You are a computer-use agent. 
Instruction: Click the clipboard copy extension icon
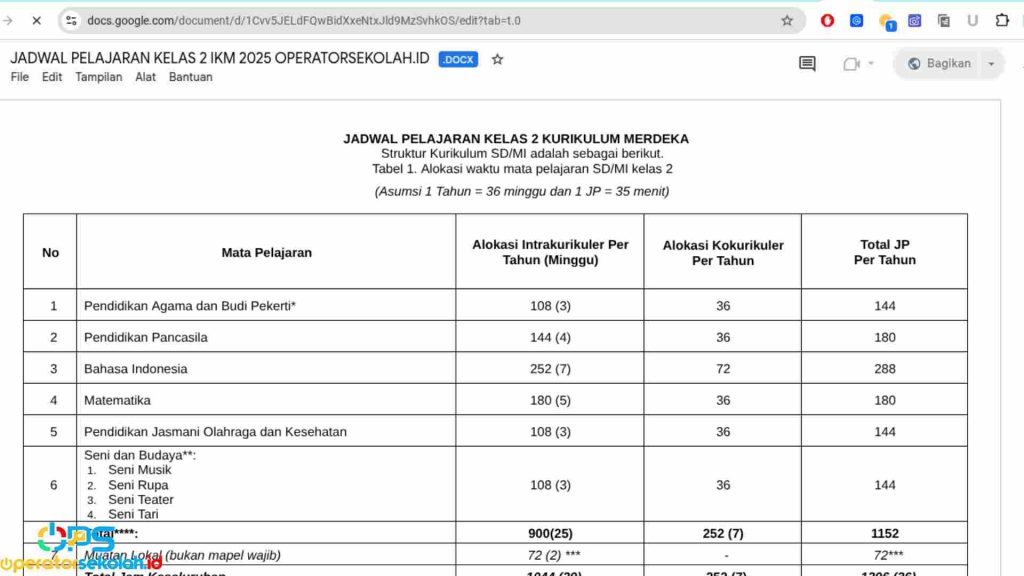(x=944, y=21)
